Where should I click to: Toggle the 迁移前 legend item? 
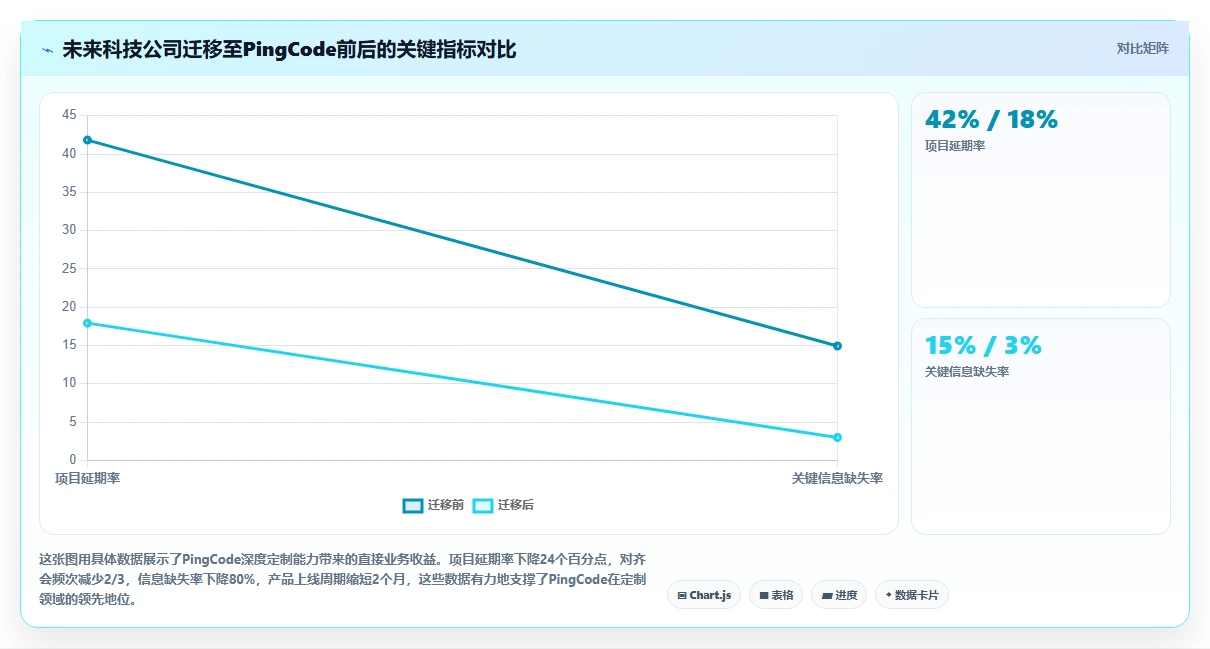tap(433, 505)
